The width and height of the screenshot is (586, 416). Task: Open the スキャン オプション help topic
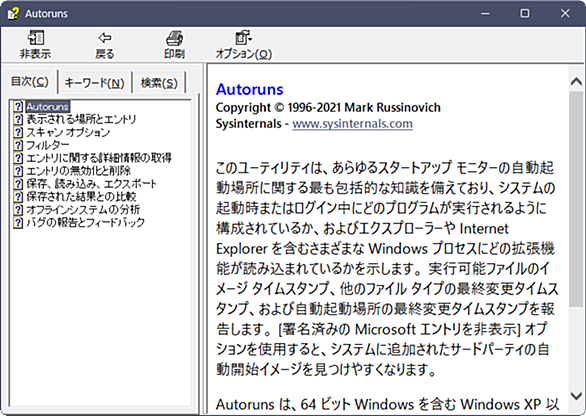68,132
